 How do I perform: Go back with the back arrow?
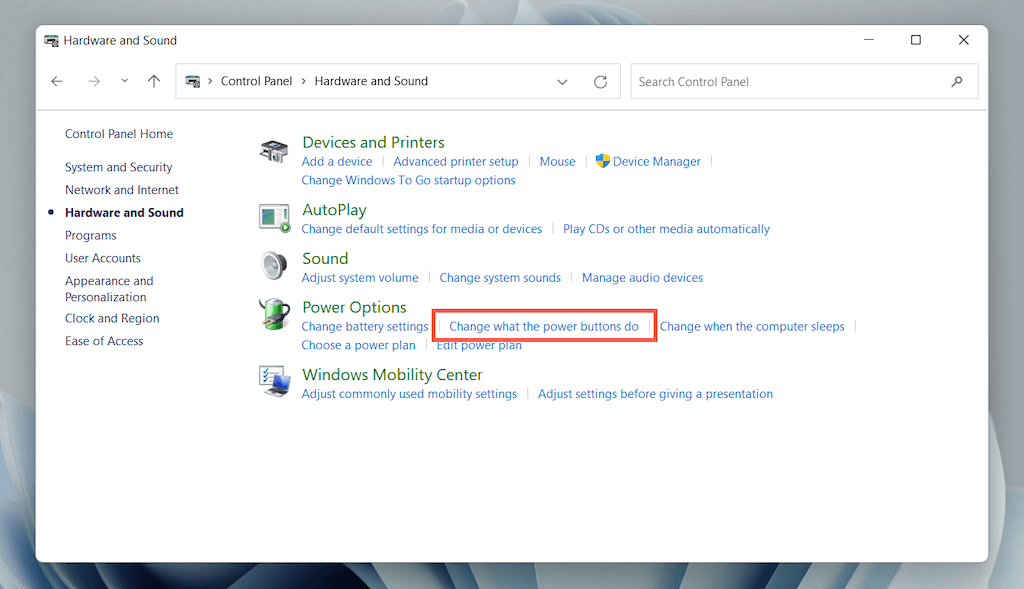(x=57, y=81)
